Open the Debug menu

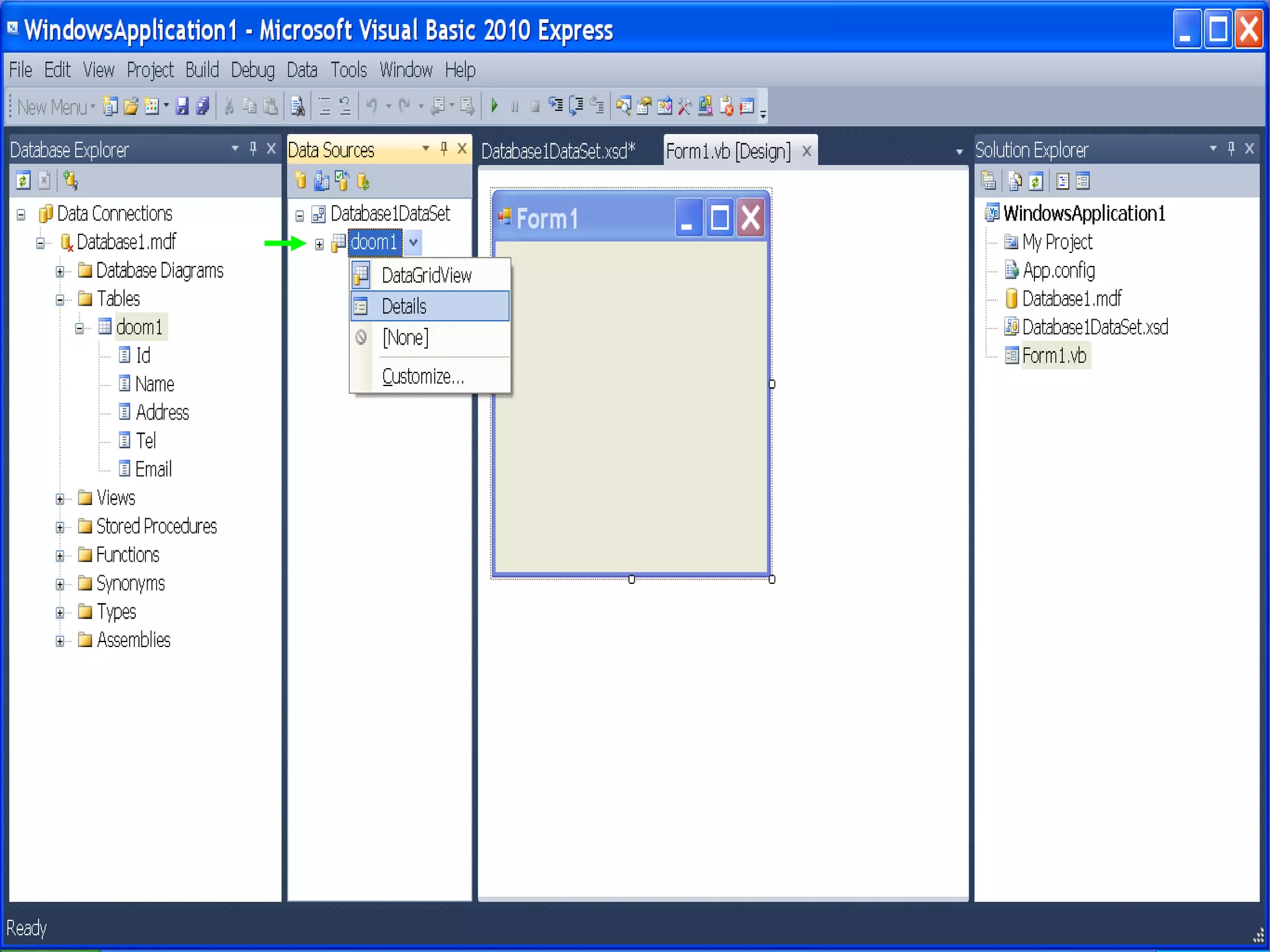(252, 70)
